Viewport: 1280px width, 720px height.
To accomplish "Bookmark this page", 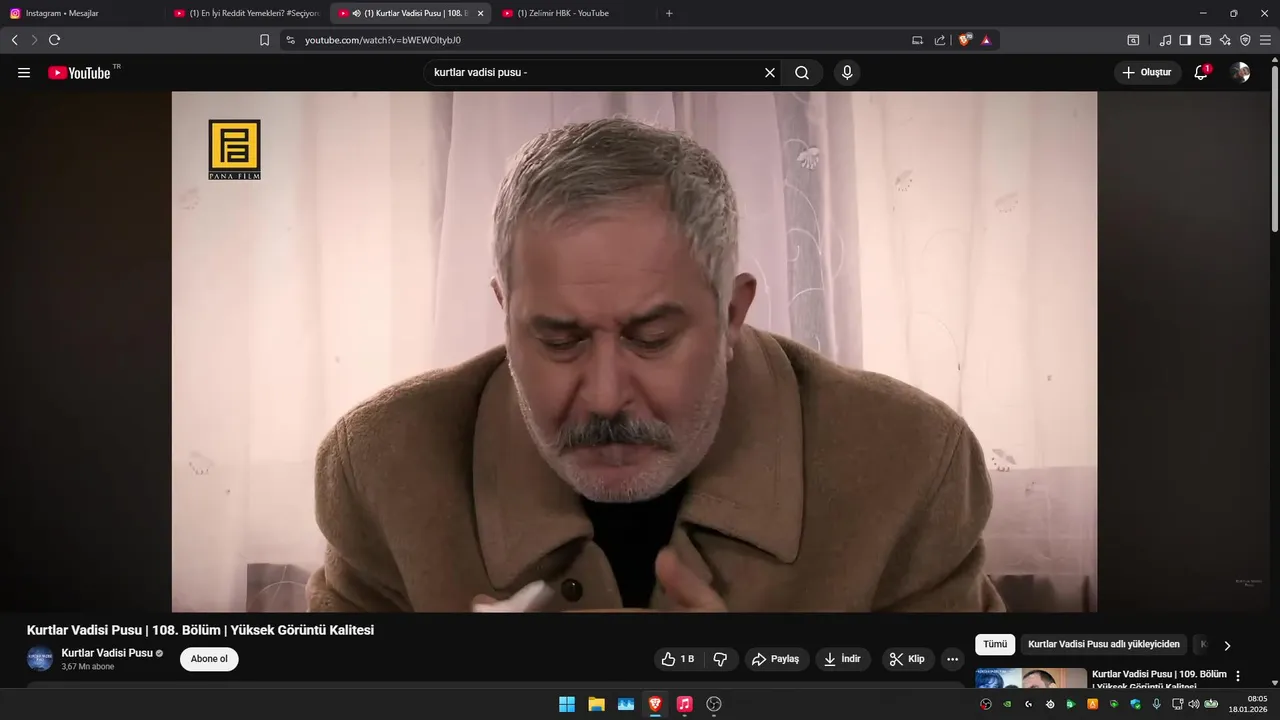I will click(x=264, y=40).
